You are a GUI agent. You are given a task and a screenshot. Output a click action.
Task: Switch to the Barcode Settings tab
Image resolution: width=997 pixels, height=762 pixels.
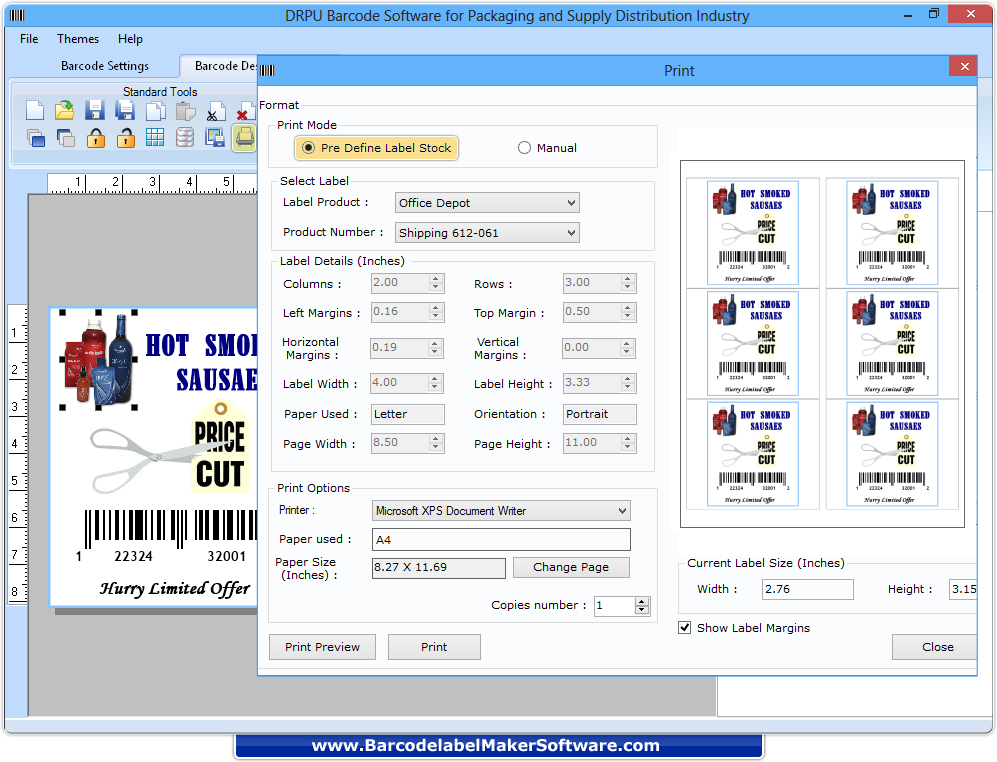pos(104,65)
